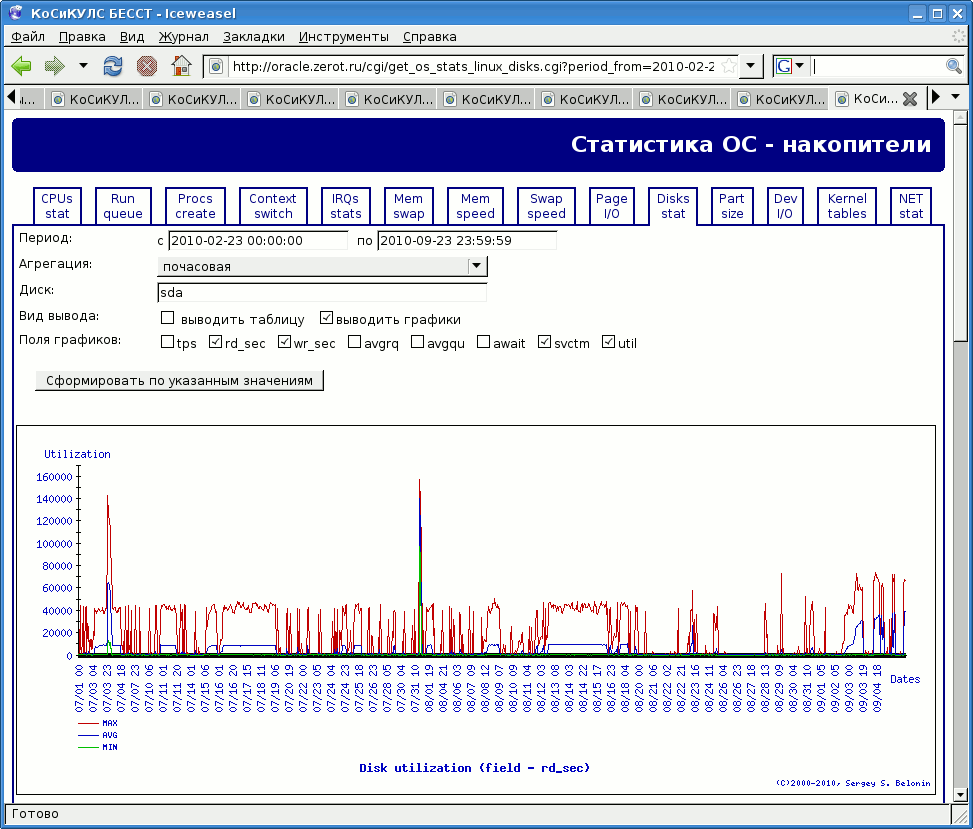This screenshot has height=829, width=973.
Task: Click the scrollbar down arrow
Action: tap(960, 794)
